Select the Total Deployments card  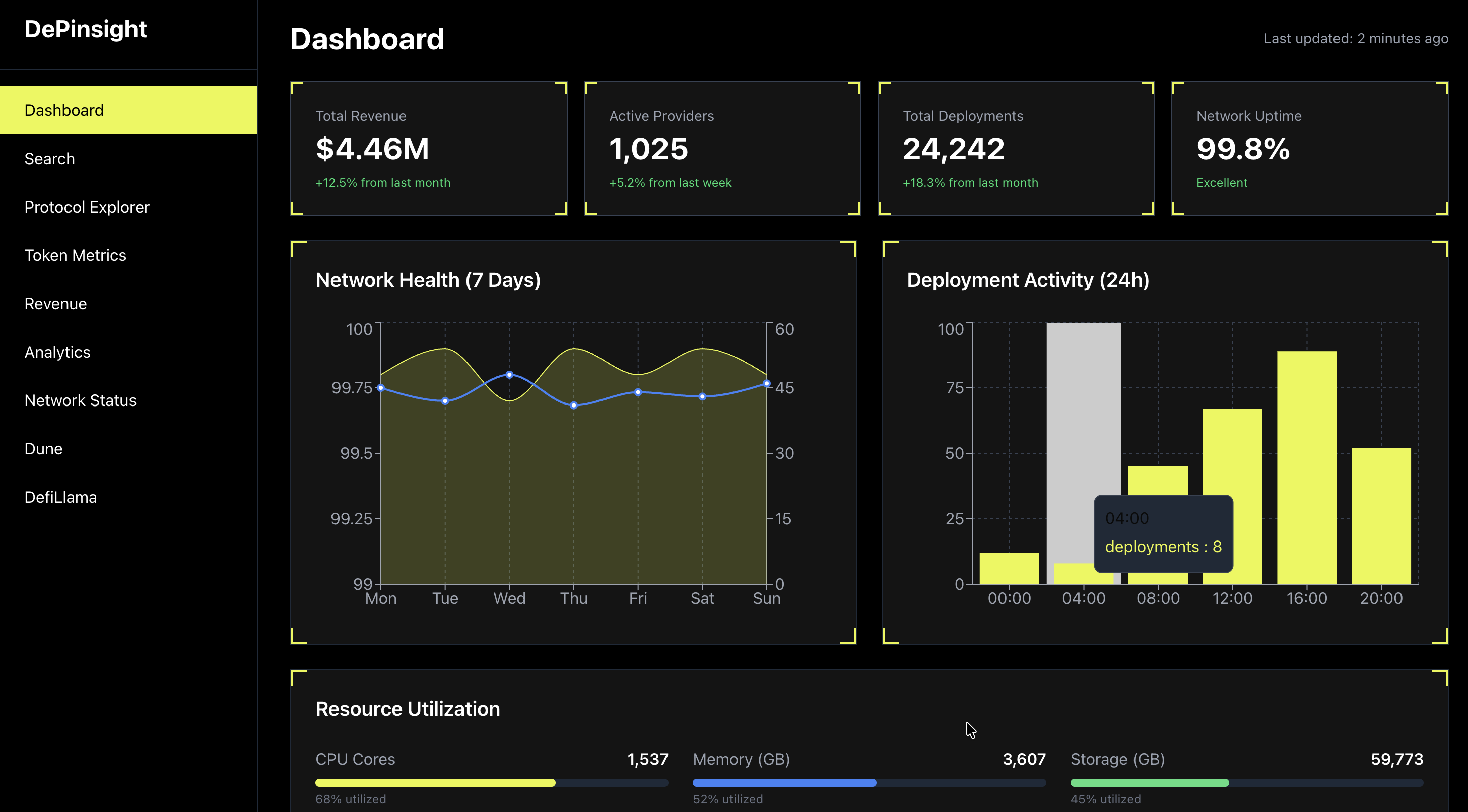1016,148
